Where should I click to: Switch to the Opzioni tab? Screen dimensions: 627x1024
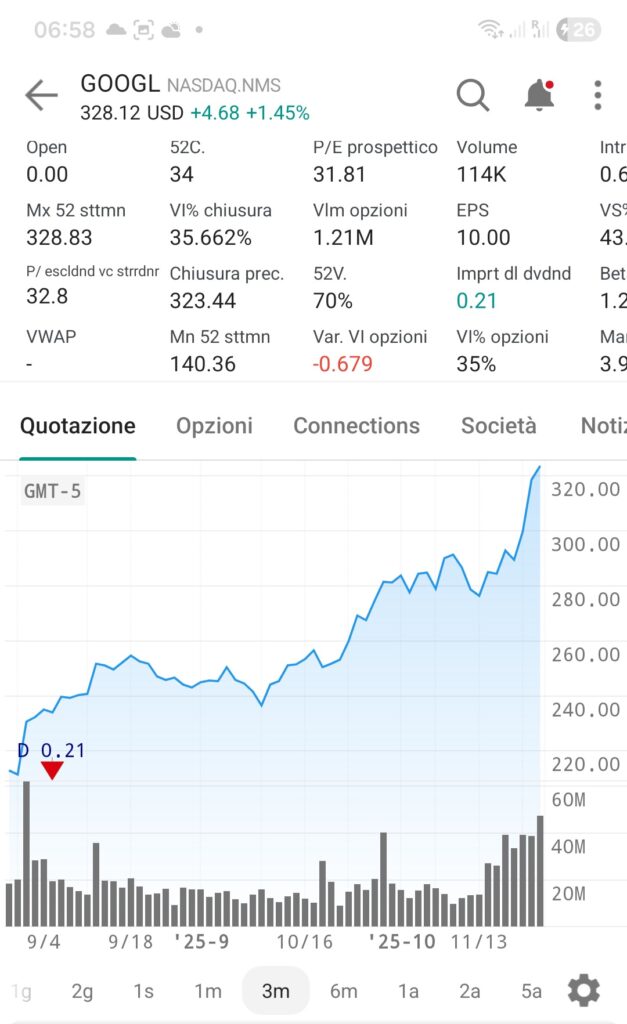coord(214,426)
